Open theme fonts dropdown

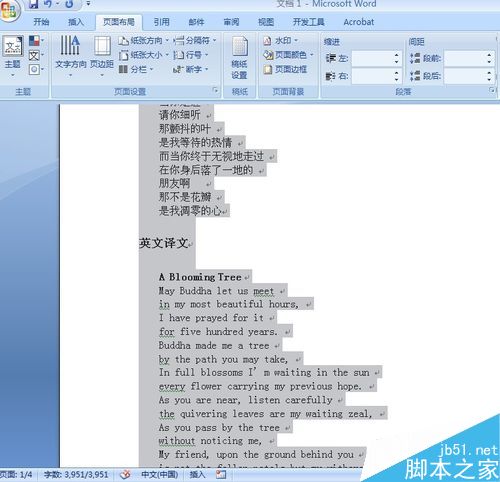36,55
